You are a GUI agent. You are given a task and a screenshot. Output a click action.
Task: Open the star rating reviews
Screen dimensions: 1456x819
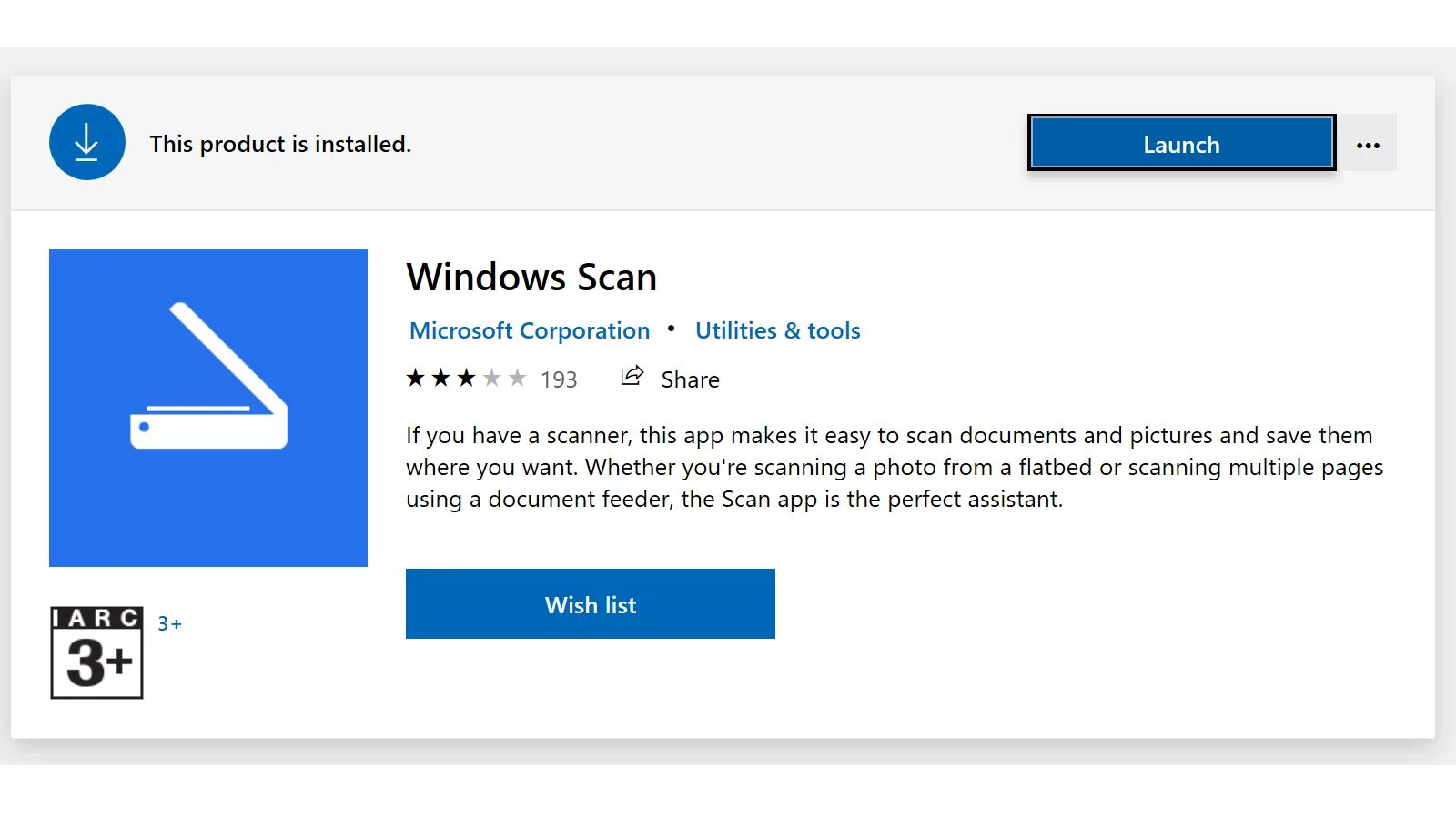(466, 378)
